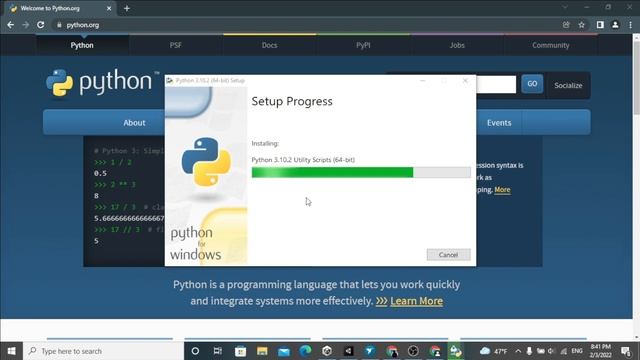Open the weather widget showing 47°F
Viewport: 640px width, 360px height.
pos(493,351)
